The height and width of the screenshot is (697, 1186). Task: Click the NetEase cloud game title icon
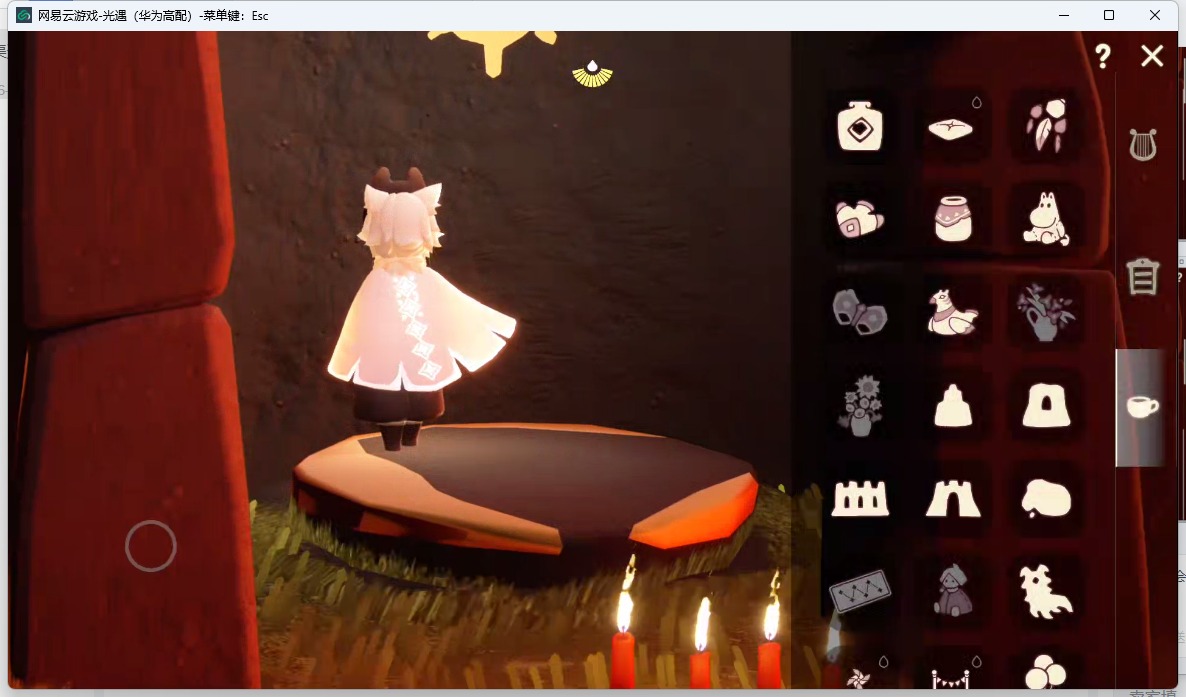[23, 15]
